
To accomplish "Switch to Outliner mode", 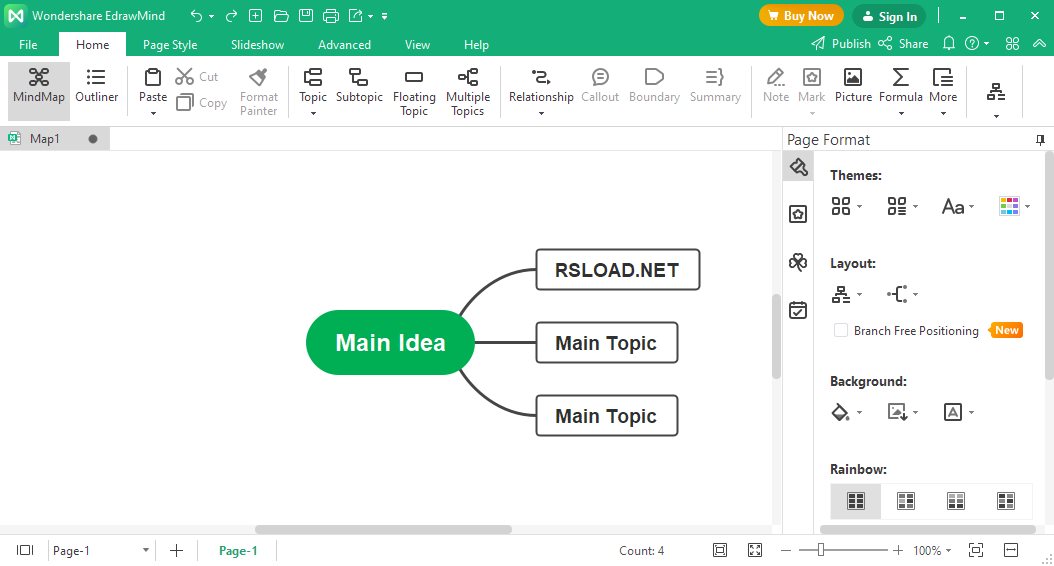I will point(96,86).
